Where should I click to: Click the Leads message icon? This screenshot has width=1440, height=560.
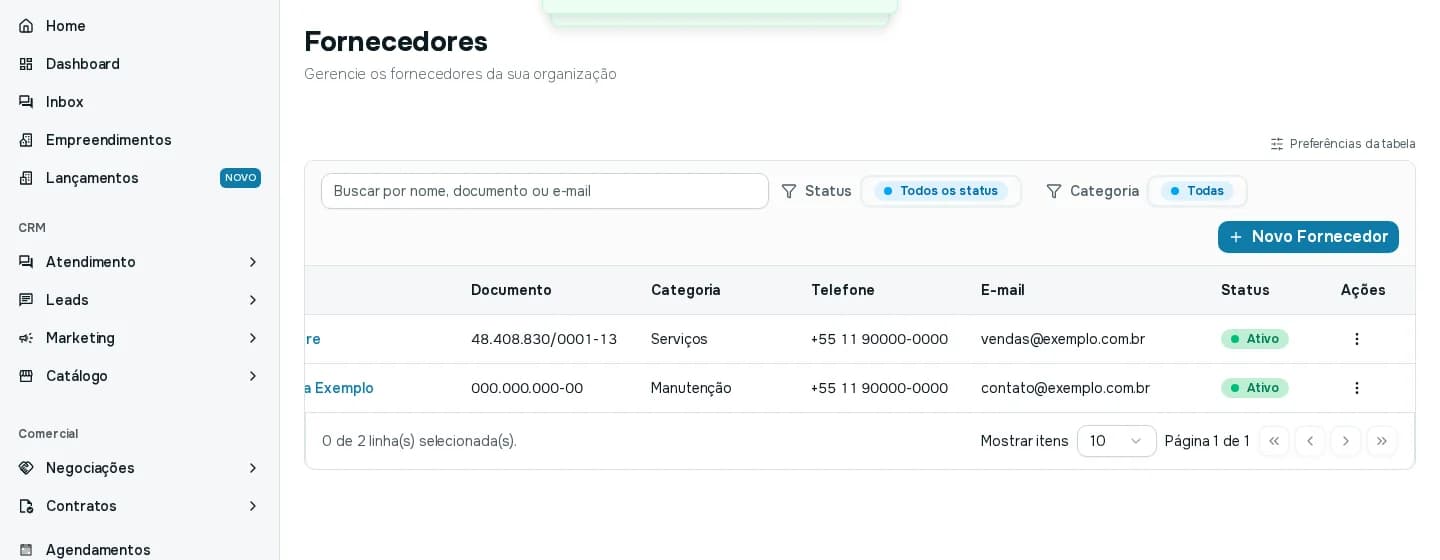tap(26, 300)
